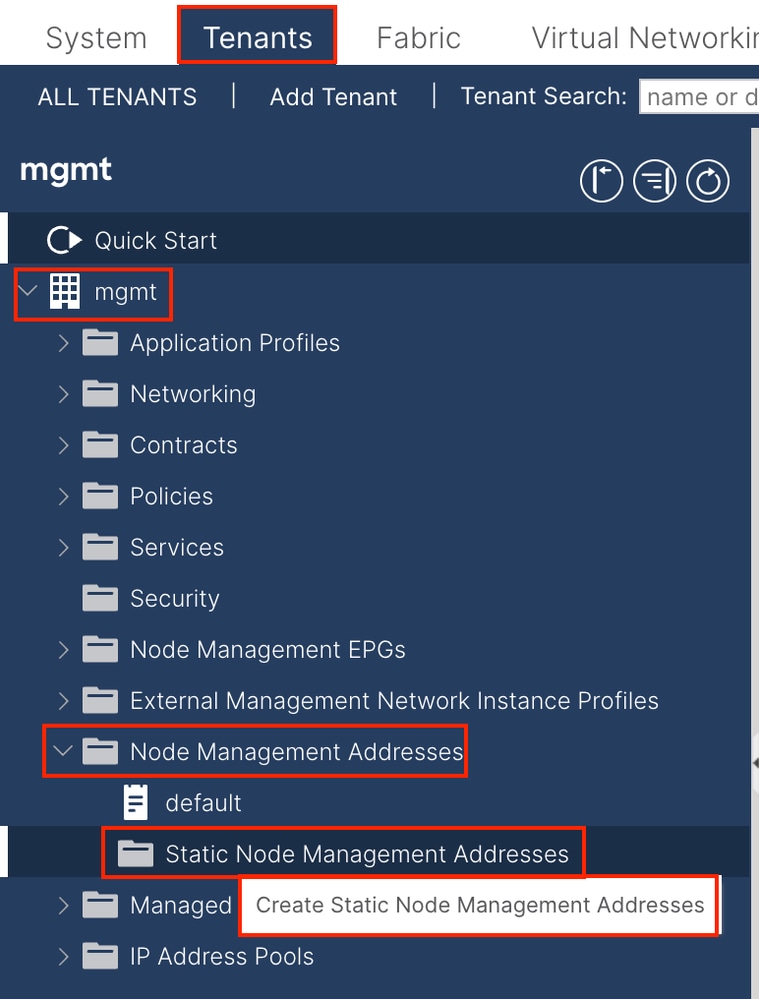Click the Tenant Search input field

coord(698,97)
